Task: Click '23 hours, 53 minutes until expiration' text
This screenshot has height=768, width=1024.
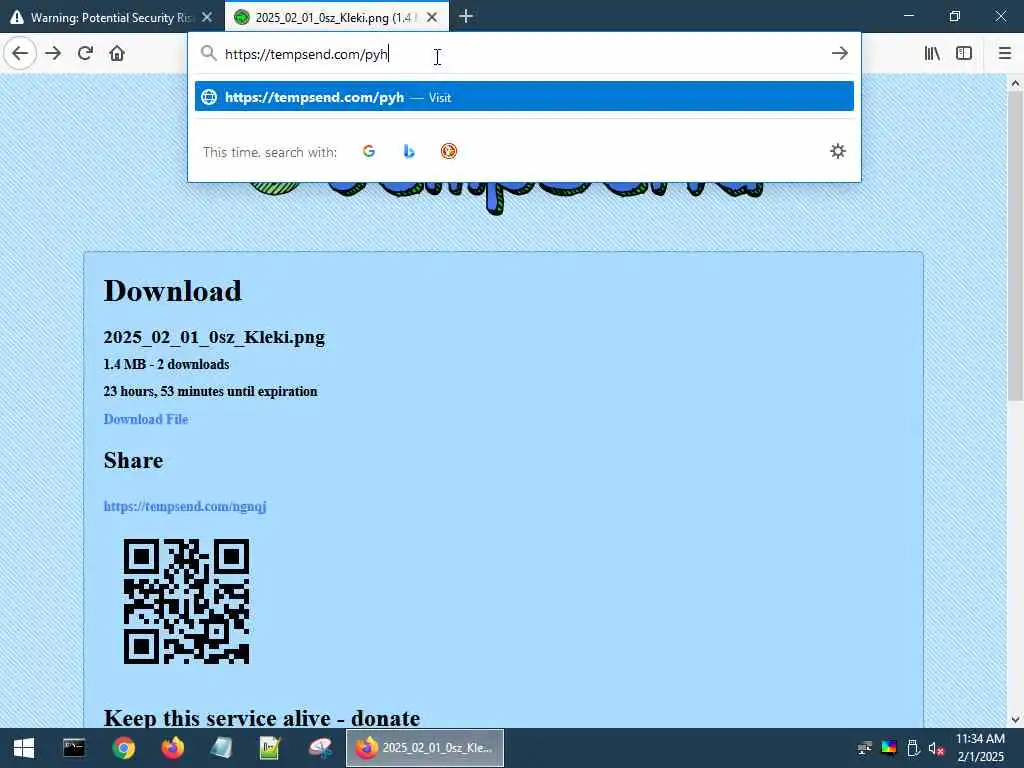Action: [x=210, y=391]
